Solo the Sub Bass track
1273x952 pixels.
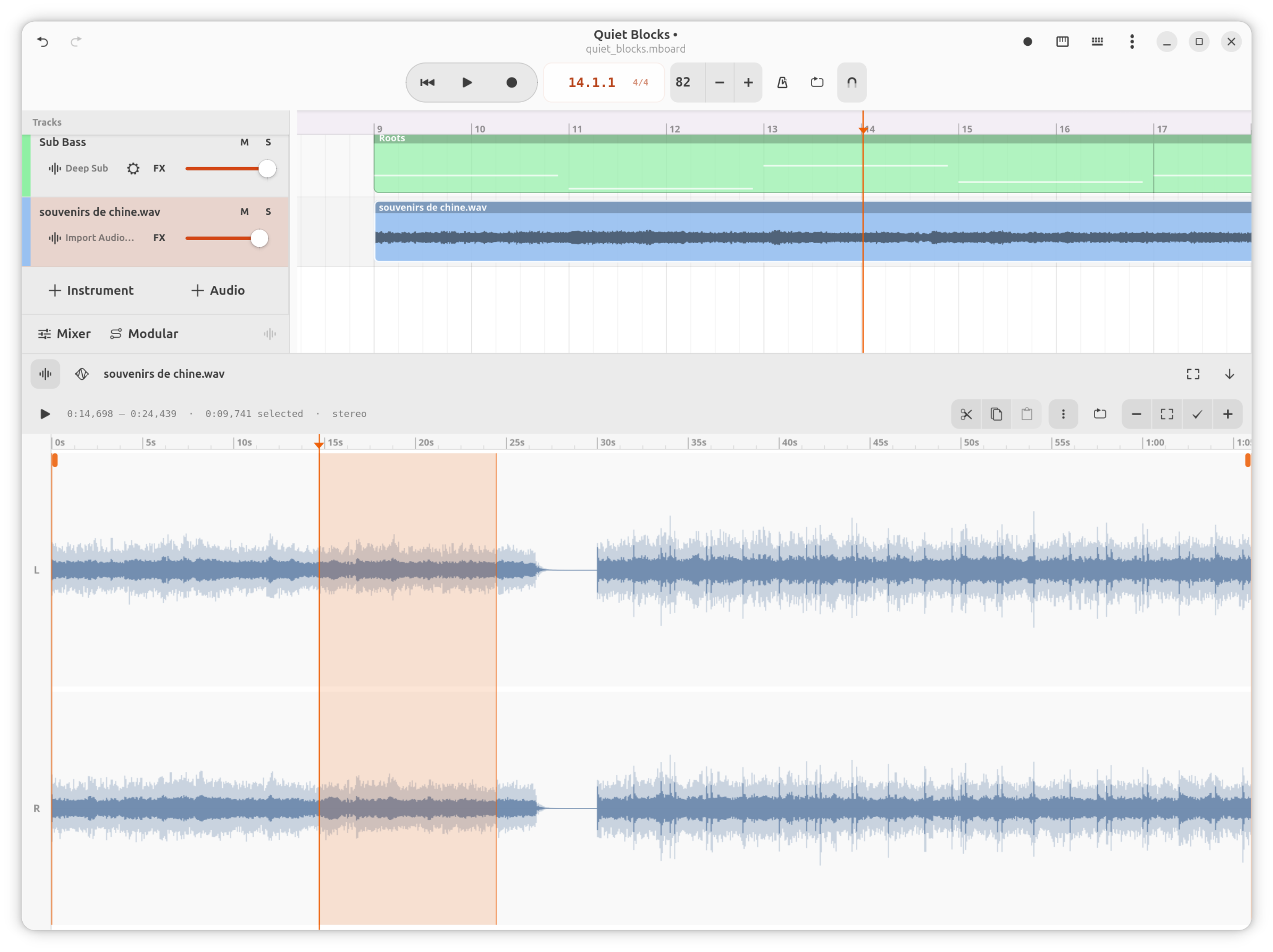268,142
